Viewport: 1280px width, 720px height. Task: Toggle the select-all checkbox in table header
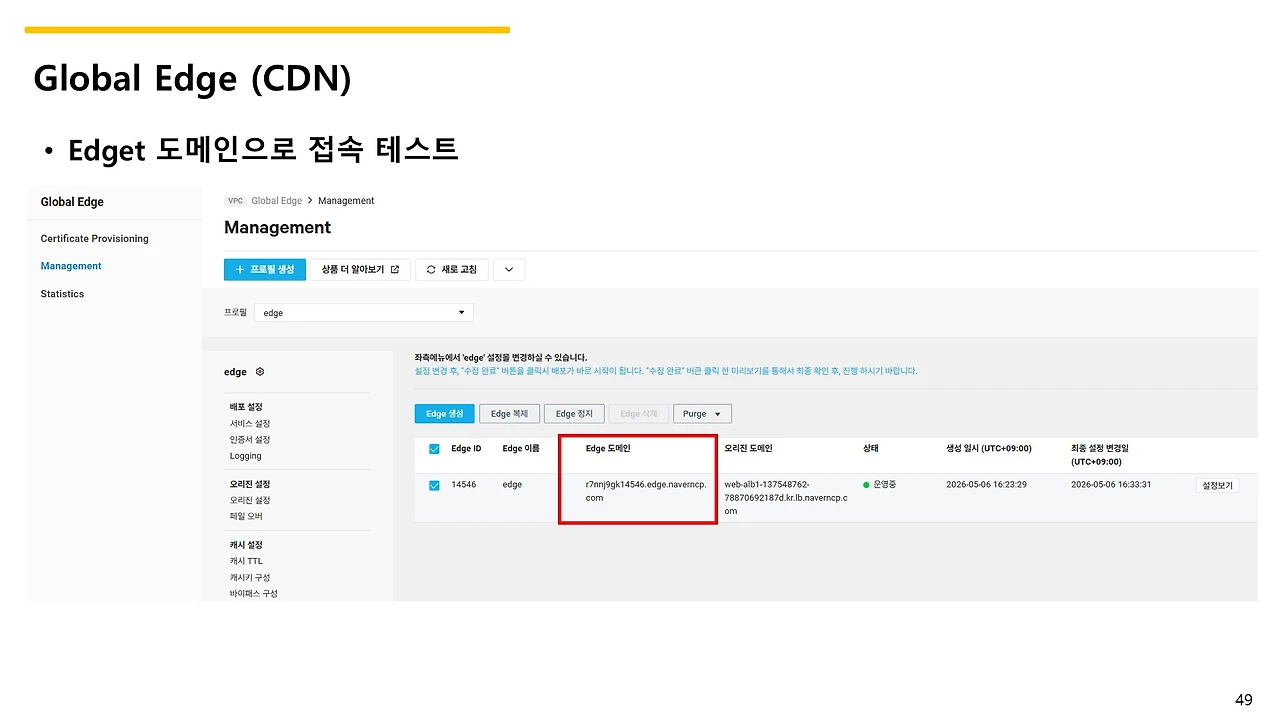pyautogui.click(x=434, y=449)
